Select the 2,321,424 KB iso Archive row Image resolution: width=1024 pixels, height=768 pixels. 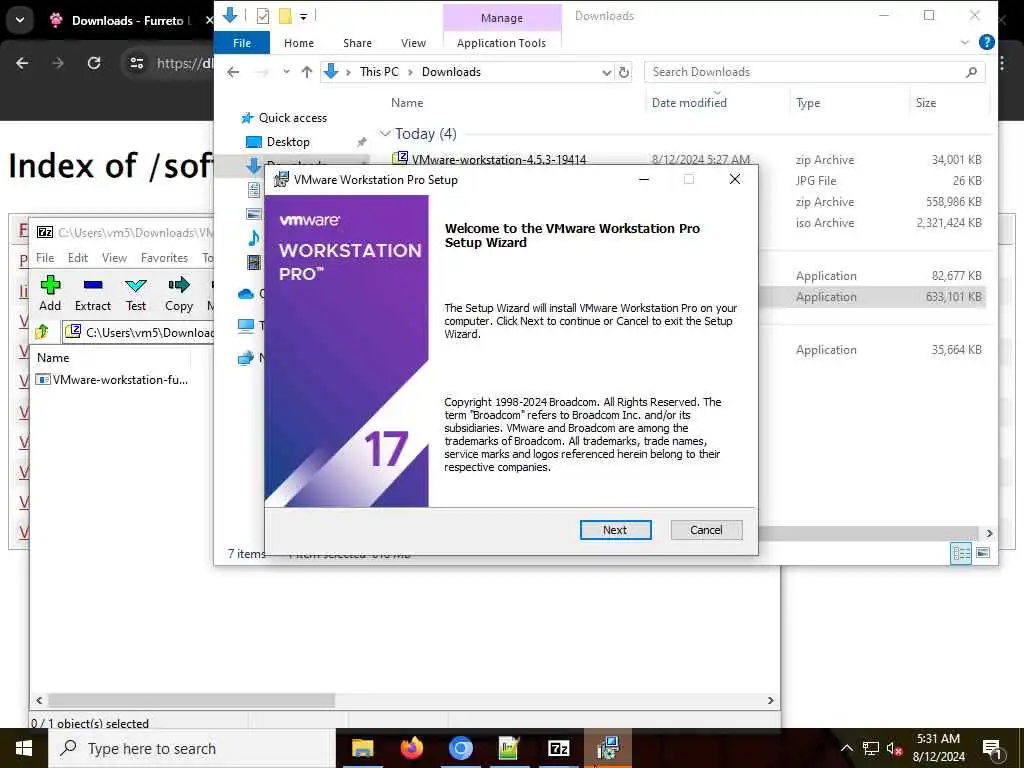[872, 223]
